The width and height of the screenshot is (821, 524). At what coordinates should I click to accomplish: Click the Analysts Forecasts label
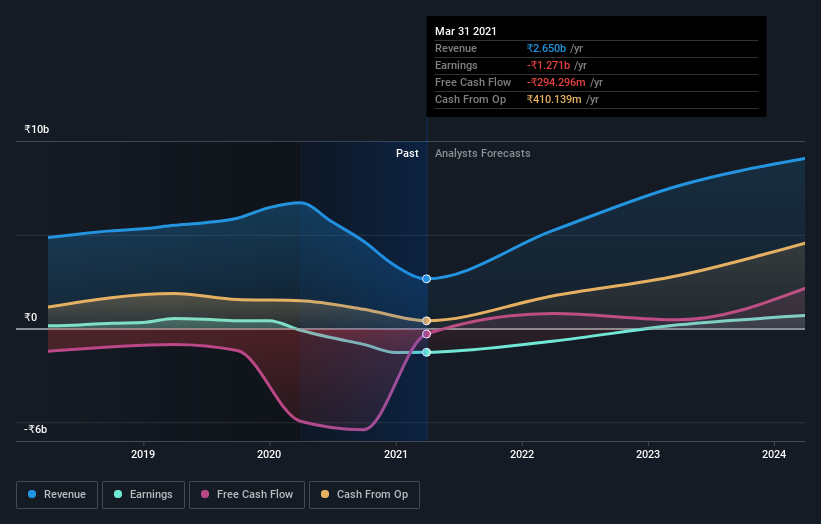tap(482, 153)
